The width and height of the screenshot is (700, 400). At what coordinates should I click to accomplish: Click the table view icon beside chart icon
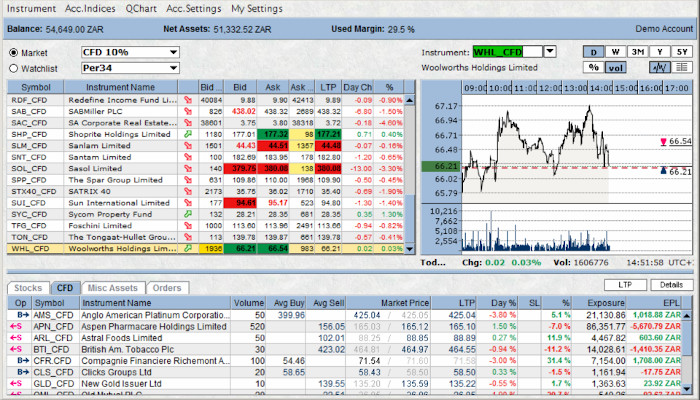click(x=683, y=68)
